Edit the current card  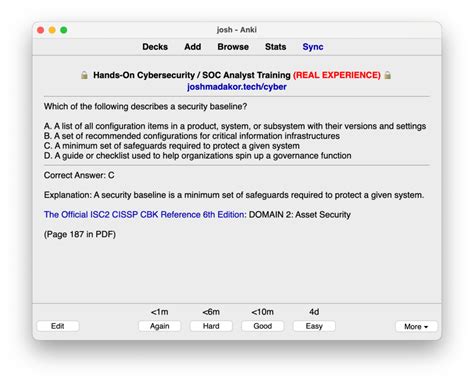click(58, 326)
